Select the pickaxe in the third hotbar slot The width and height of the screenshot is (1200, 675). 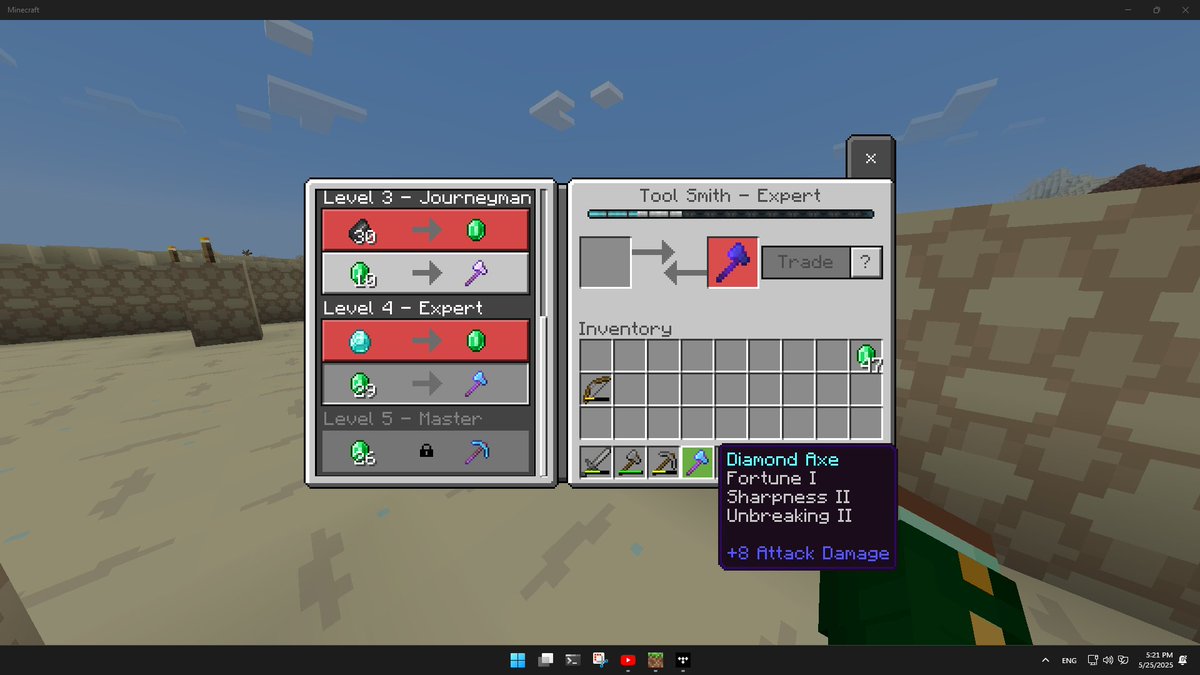[x=664, y=462]
